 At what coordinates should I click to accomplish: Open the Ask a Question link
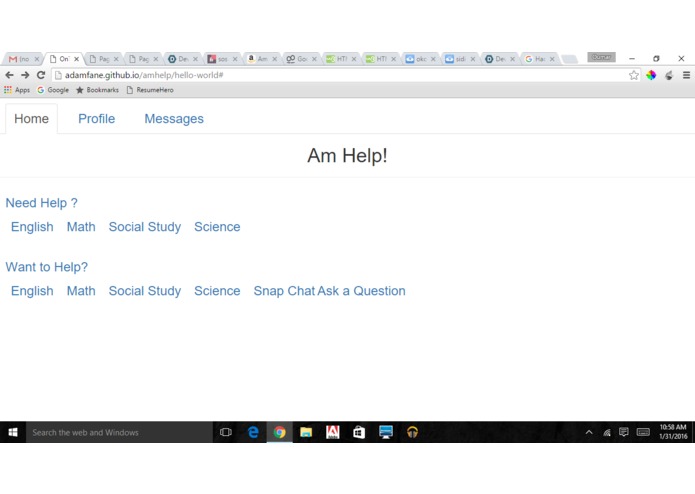click(x=361, y=291)
